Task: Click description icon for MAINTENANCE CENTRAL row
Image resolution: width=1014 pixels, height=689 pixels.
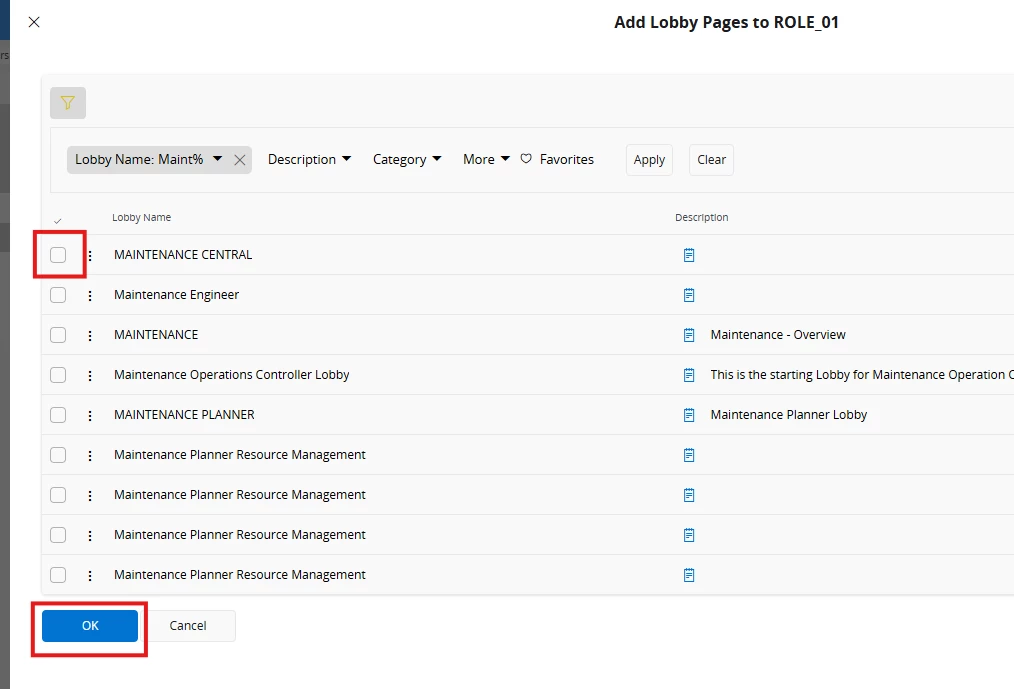Action: (x=689, y=255)
